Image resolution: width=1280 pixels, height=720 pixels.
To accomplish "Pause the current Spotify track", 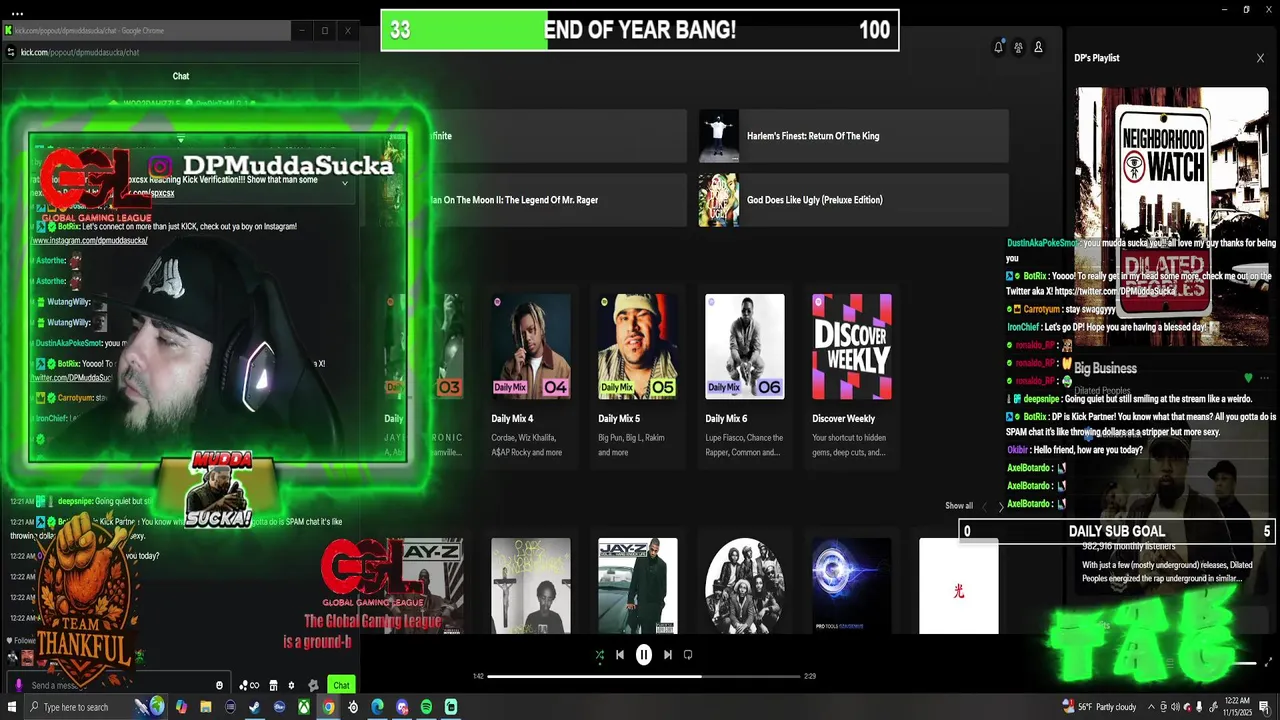I will (644, 655).
